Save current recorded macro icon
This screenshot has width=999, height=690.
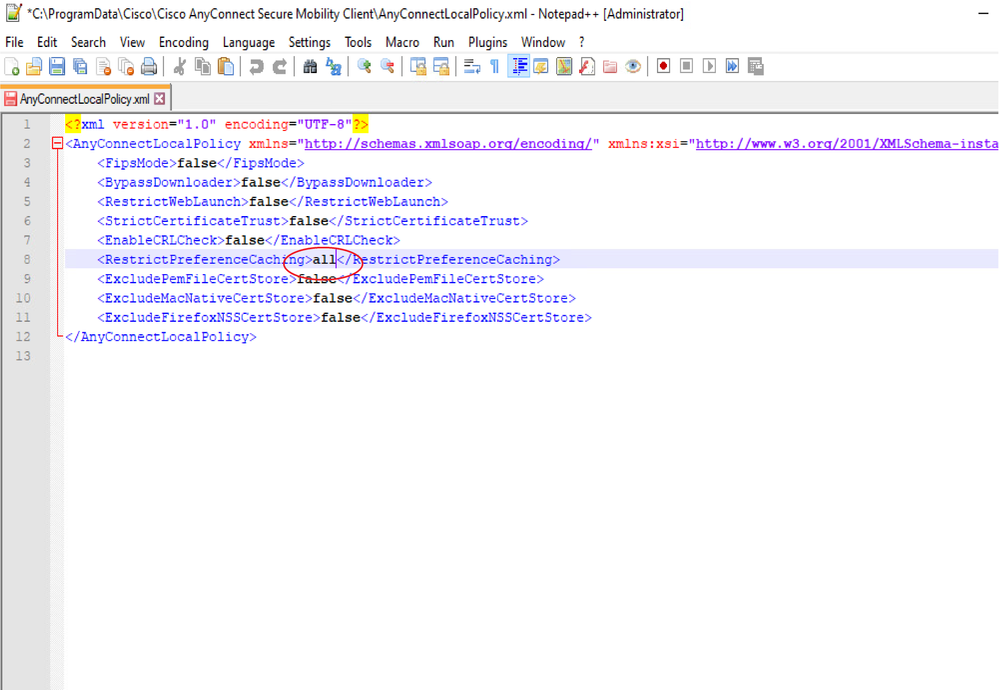pyautogui.click(x=756, y=66)
